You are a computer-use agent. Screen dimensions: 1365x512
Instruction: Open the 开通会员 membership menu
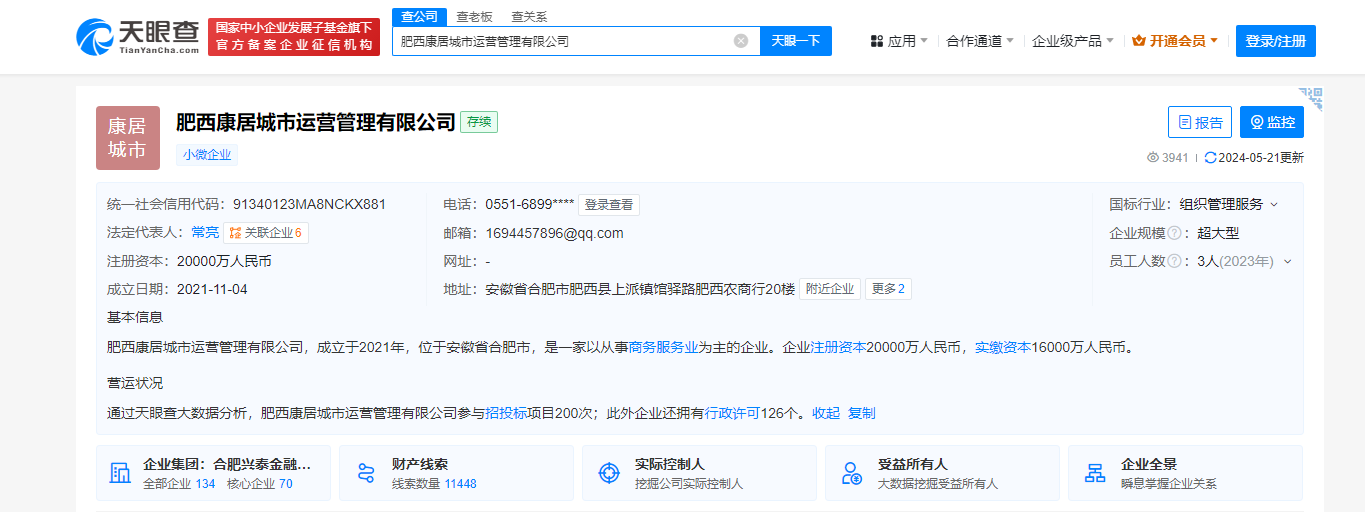coord(1175,41)
